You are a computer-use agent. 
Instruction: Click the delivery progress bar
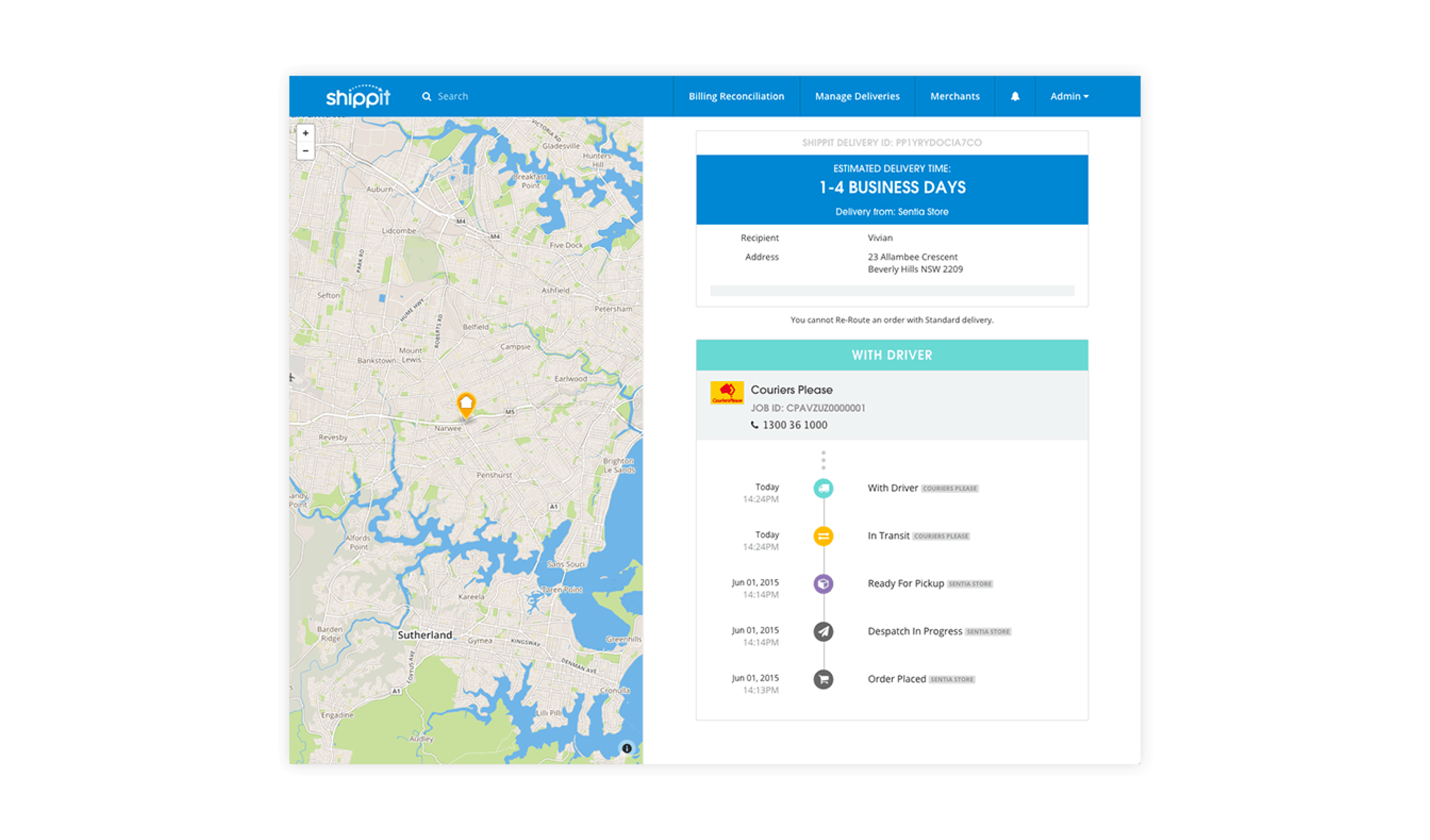coord(892,290)
